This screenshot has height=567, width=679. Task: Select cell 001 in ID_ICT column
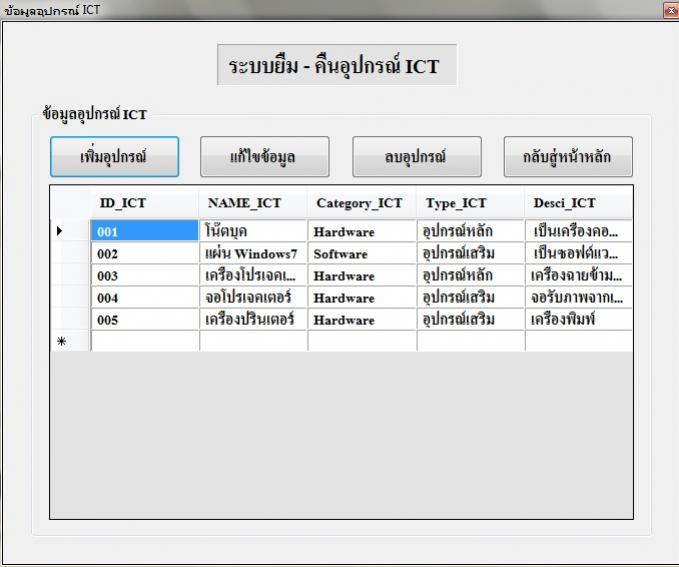[145, 231]
